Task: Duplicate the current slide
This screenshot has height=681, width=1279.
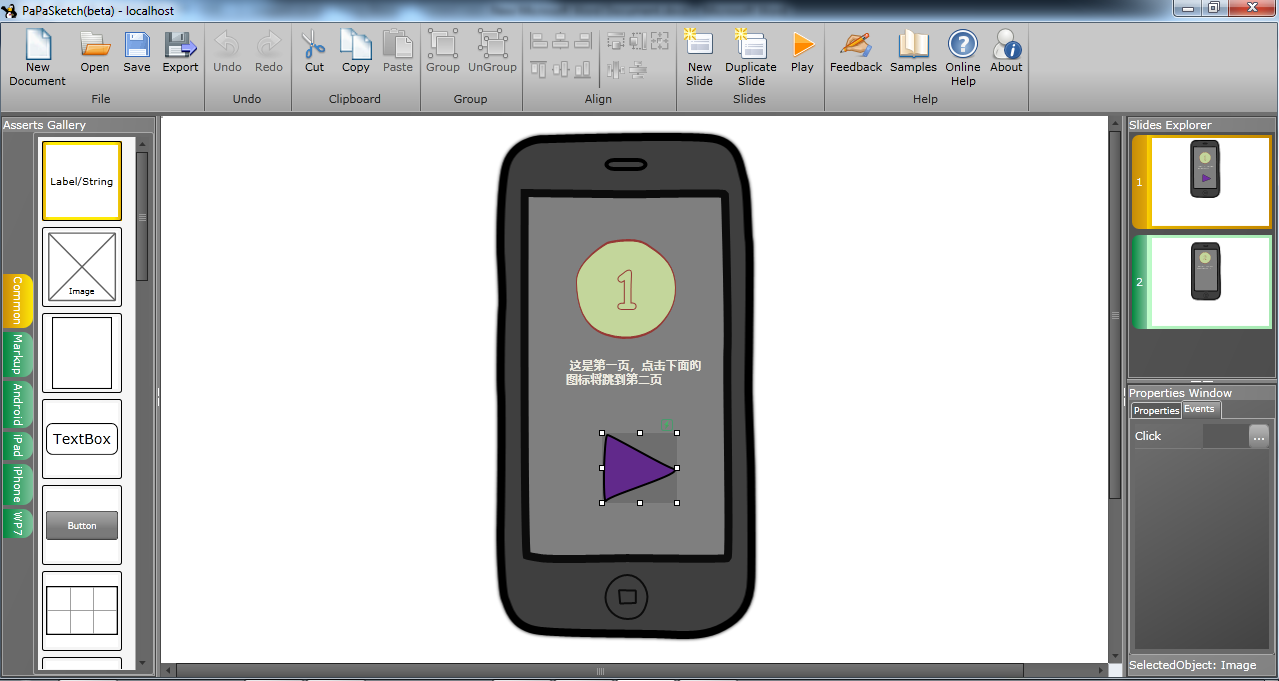Action: tap(751, 58)
